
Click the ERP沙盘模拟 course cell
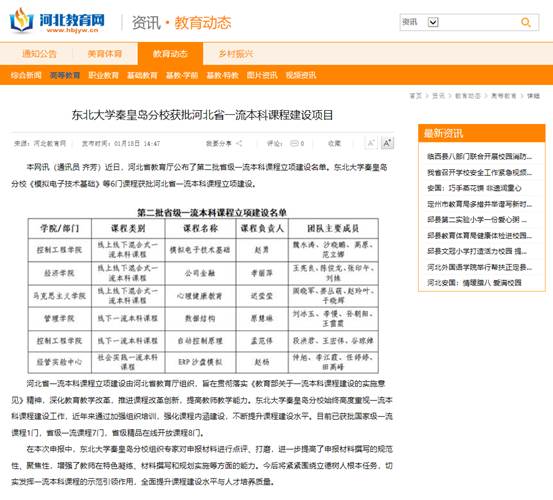tap(200, 362)
